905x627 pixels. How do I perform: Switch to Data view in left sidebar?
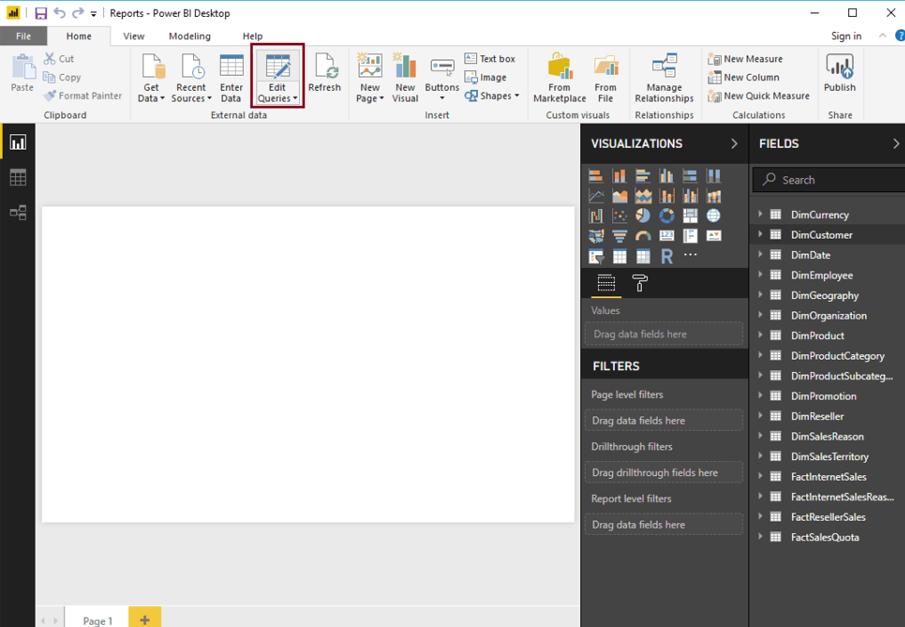(17, 178)
